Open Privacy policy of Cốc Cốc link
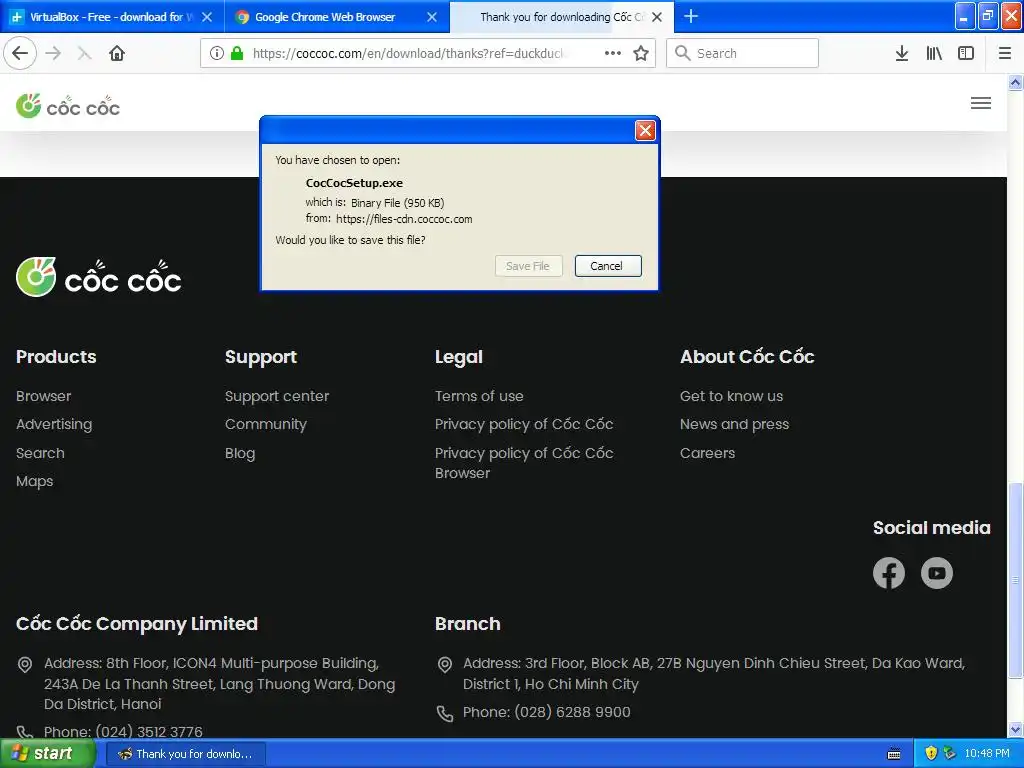This screenshot has width=1024, height=768. tap(524, 424)
